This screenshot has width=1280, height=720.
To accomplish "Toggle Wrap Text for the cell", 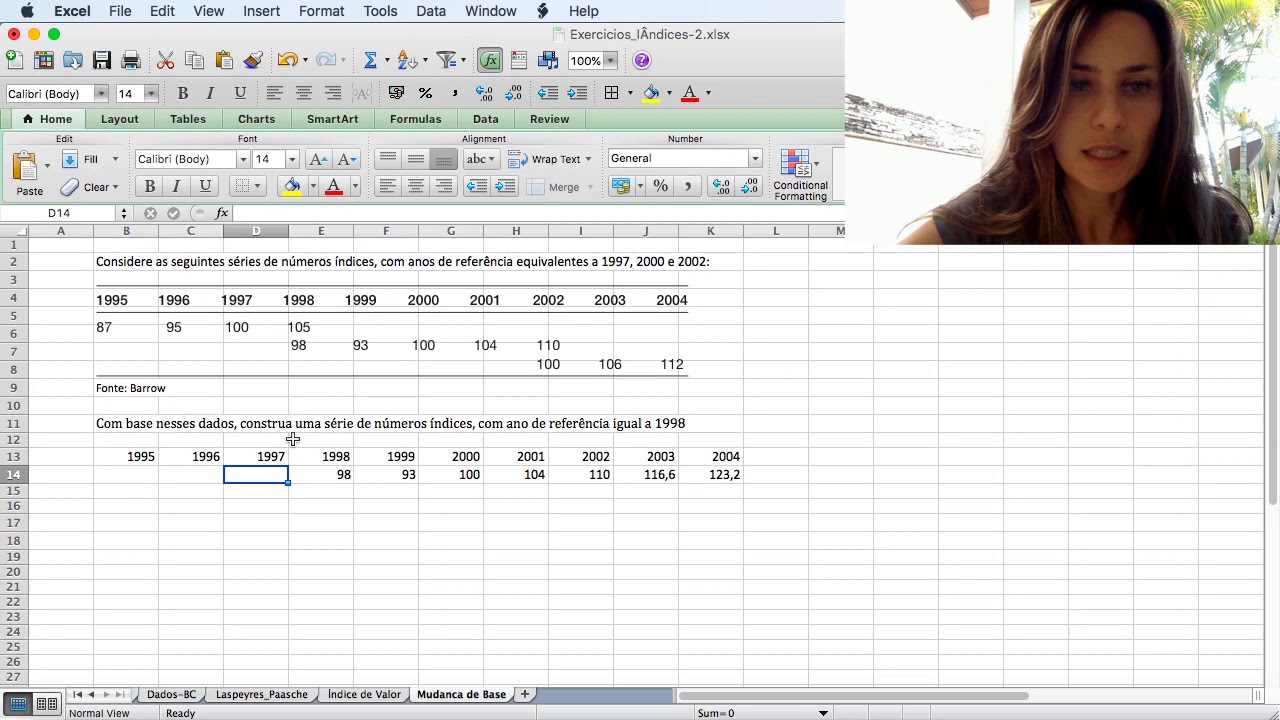I will (x=548, y=159).
